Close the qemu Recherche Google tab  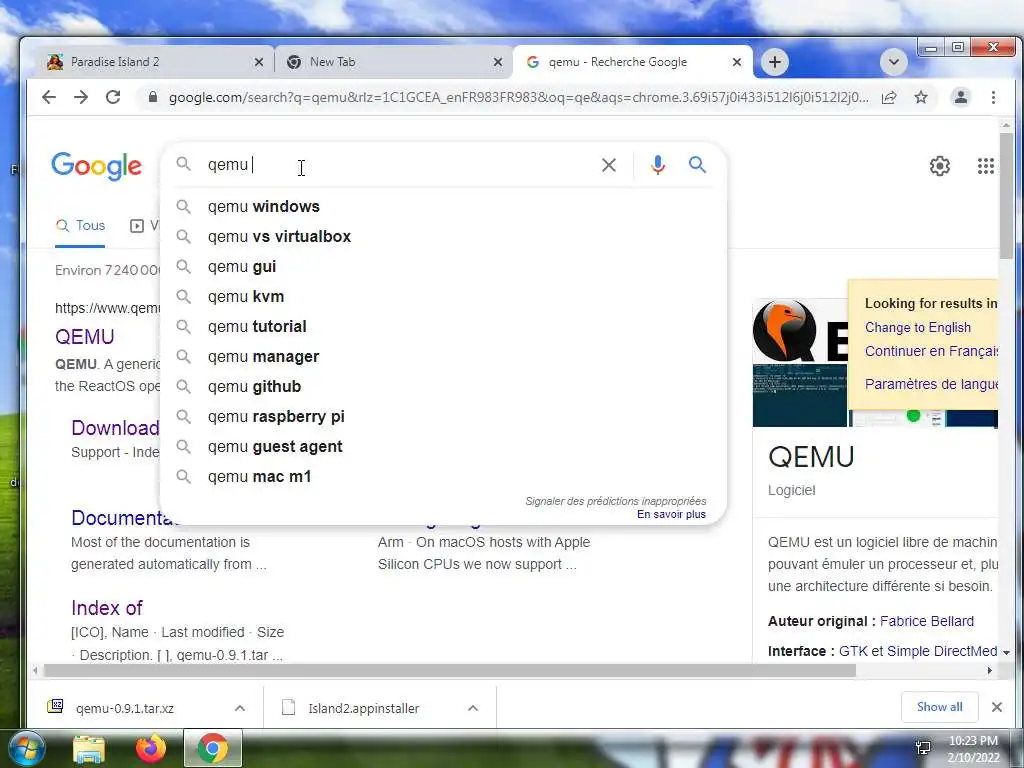pos(737,62)
